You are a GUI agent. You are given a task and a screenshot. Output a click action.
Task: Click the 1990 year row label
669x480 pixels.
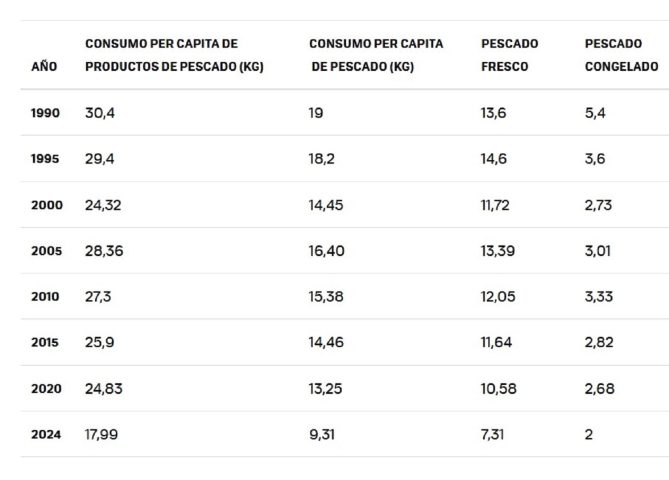tap(45, 113)
